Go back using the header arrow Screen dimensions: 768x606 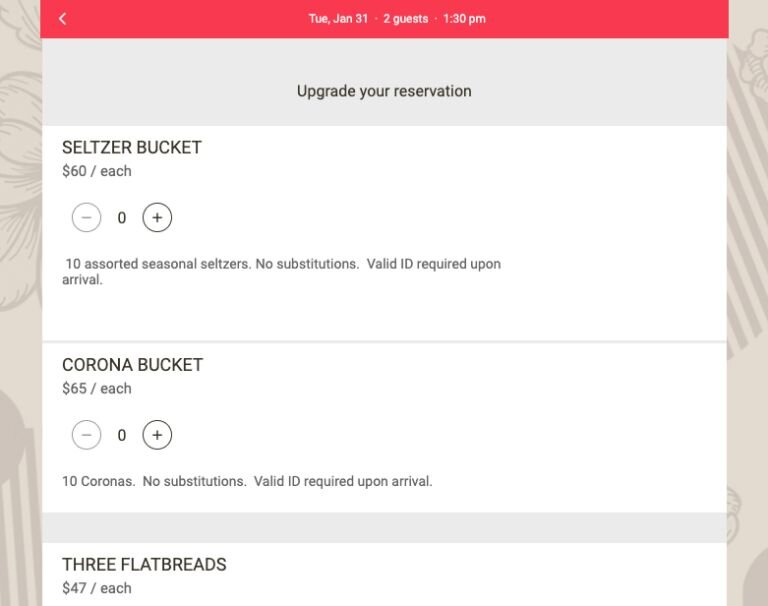[x=63, y=19]
